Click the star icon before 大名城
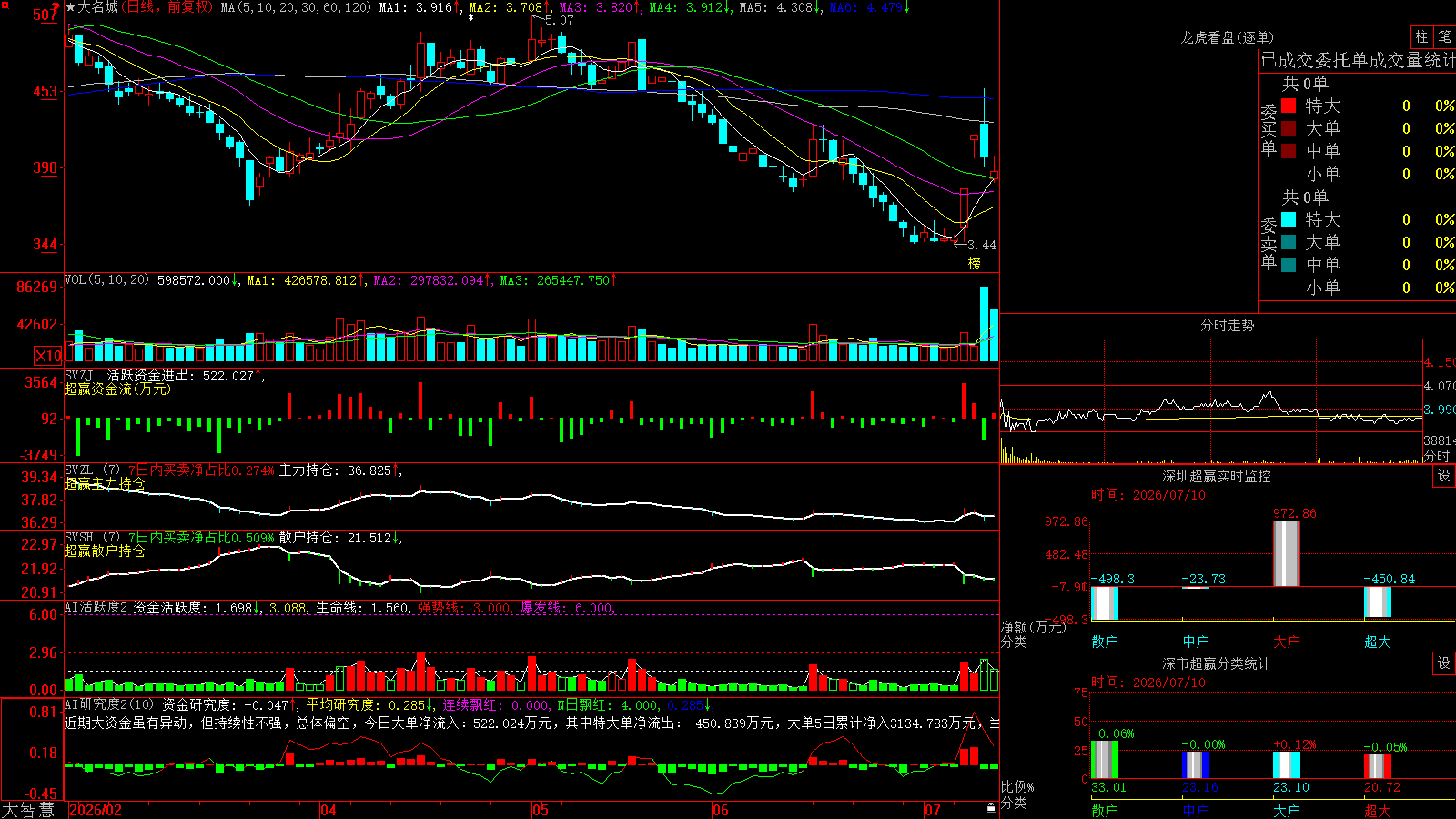1456x819 pixels. pos(71,7)
